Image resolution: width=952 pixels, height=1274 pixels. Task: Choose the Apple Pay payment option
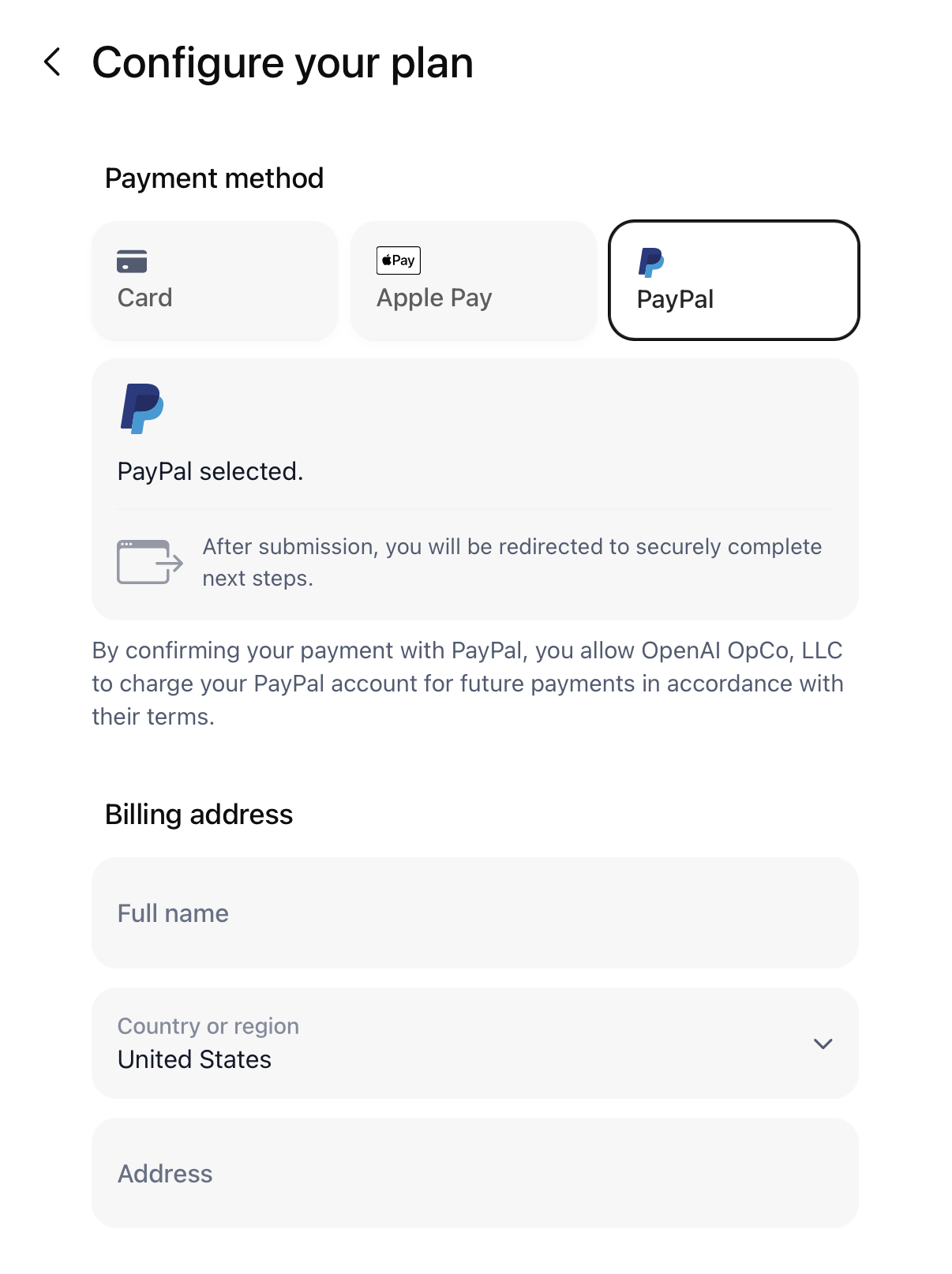(x=473, y=280)
